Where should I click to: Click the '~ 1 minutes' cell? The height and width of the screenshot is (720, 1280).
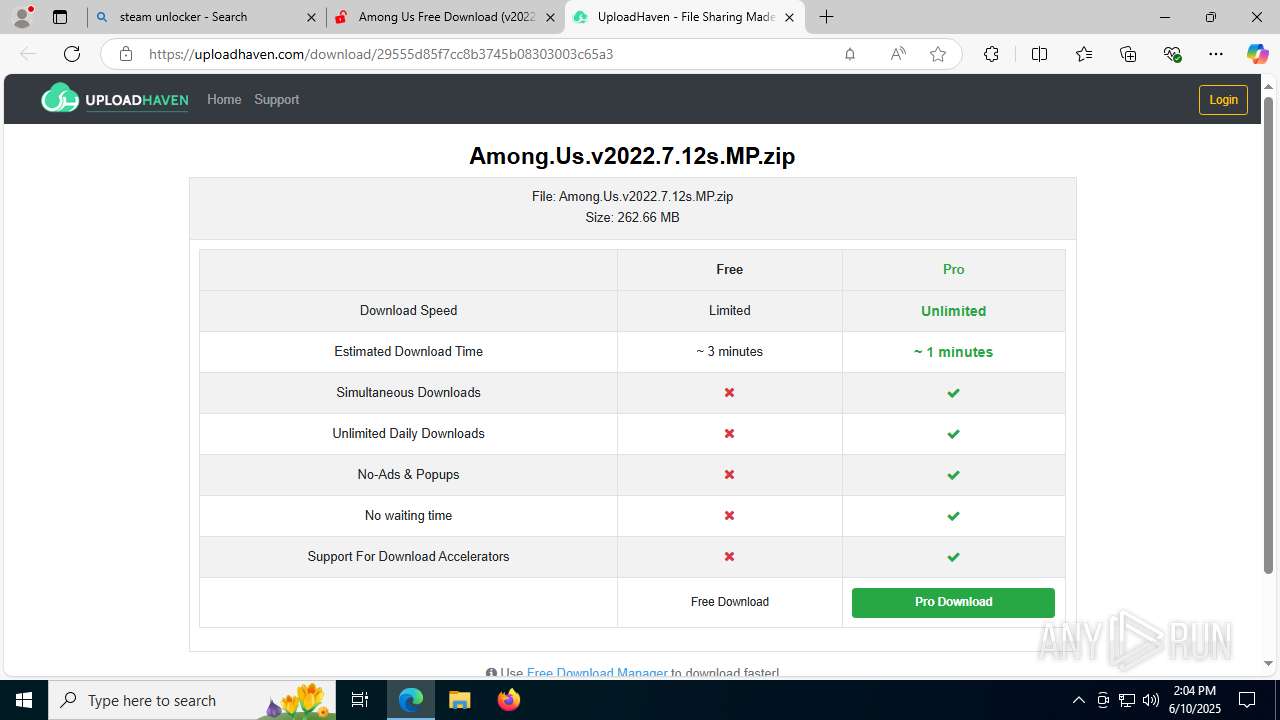point(953,352)
